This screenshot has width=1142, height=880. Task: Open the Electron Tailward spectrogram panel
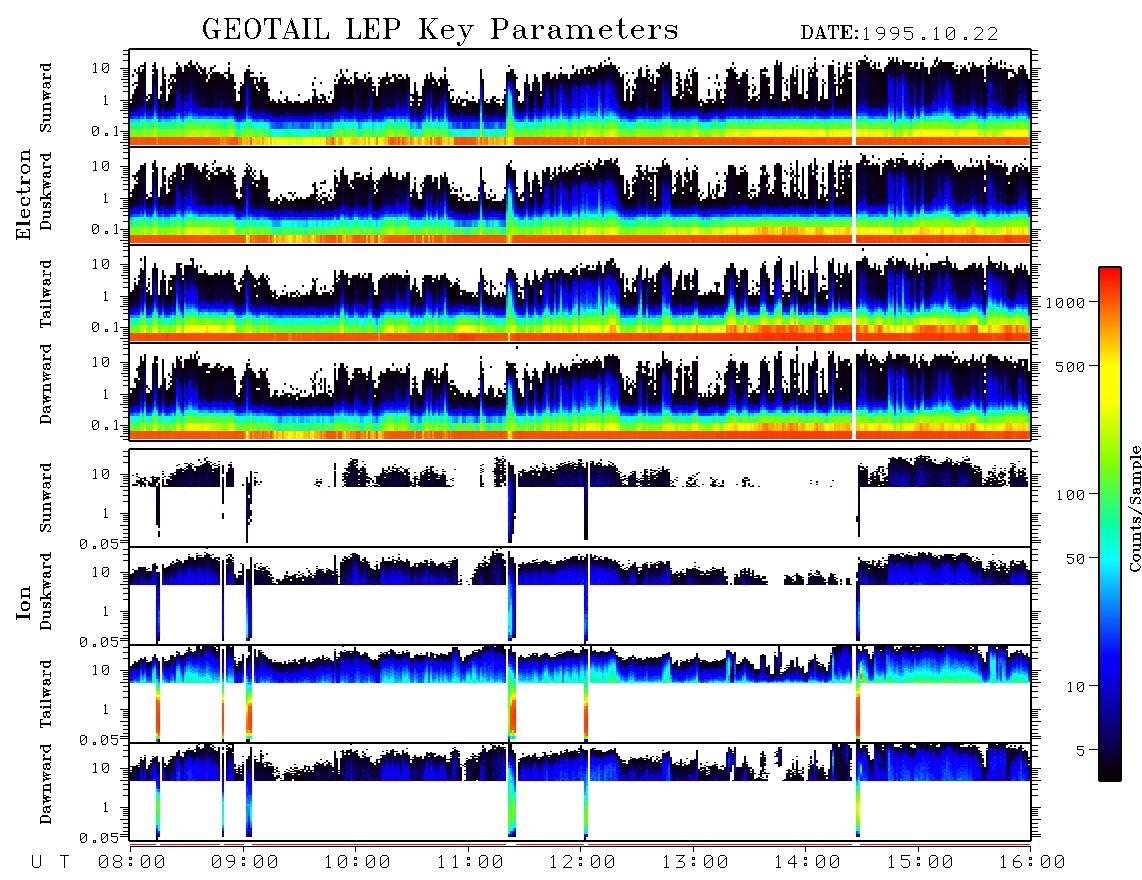tap(580, 294)
